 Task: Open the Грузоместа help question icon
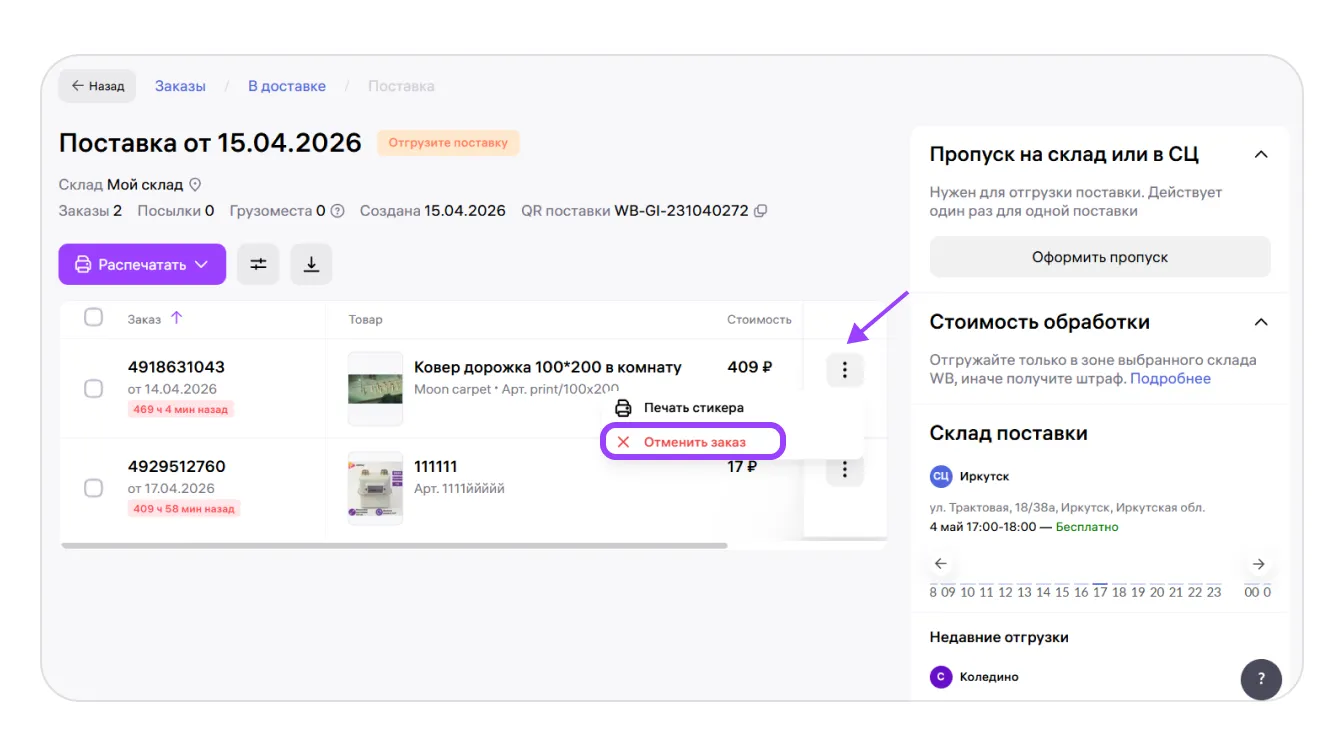tap(337, 211)
